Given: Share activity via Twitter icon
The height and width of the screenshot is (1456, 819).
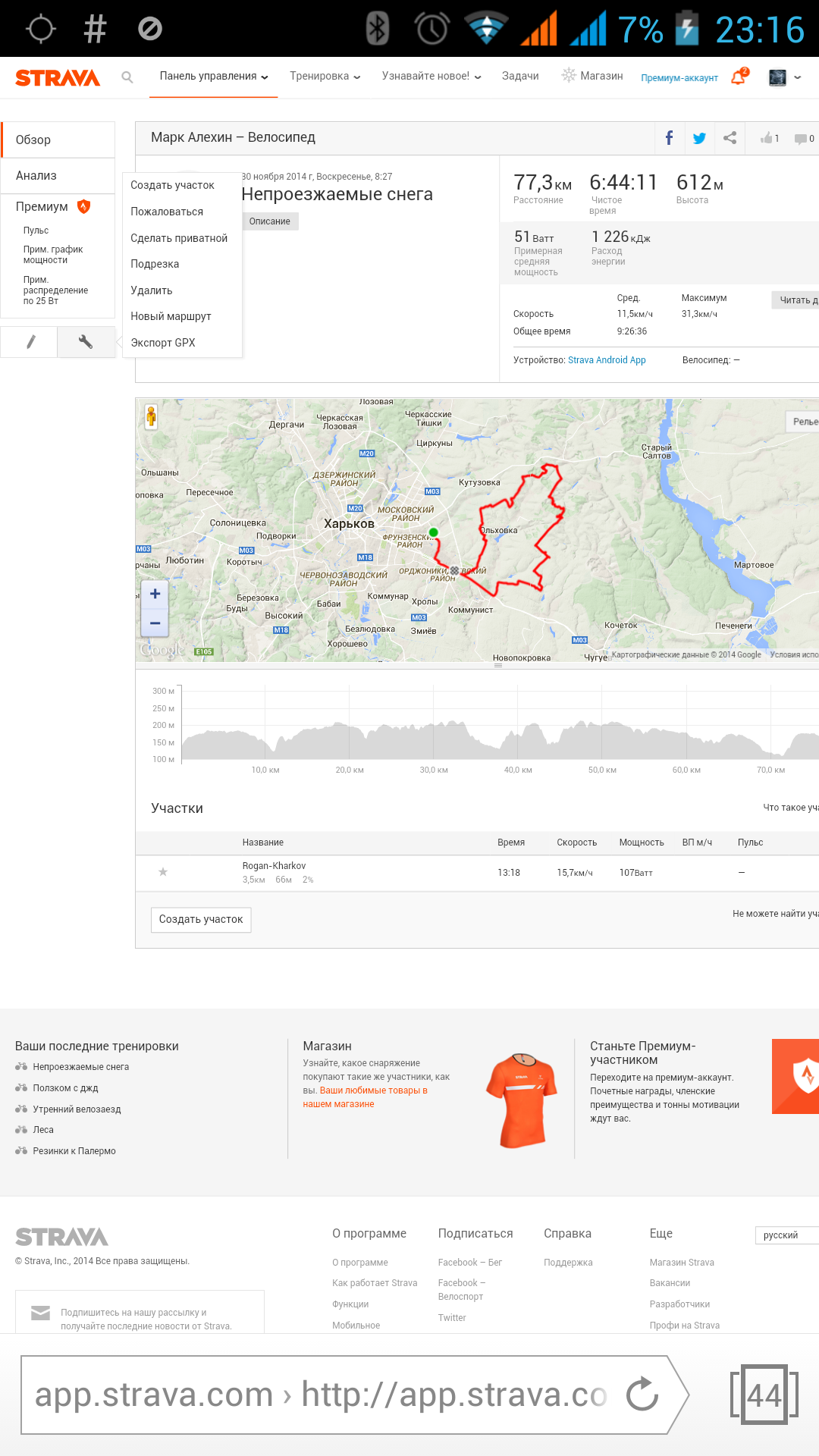Looking at the screenshot, I should (699, 138).
